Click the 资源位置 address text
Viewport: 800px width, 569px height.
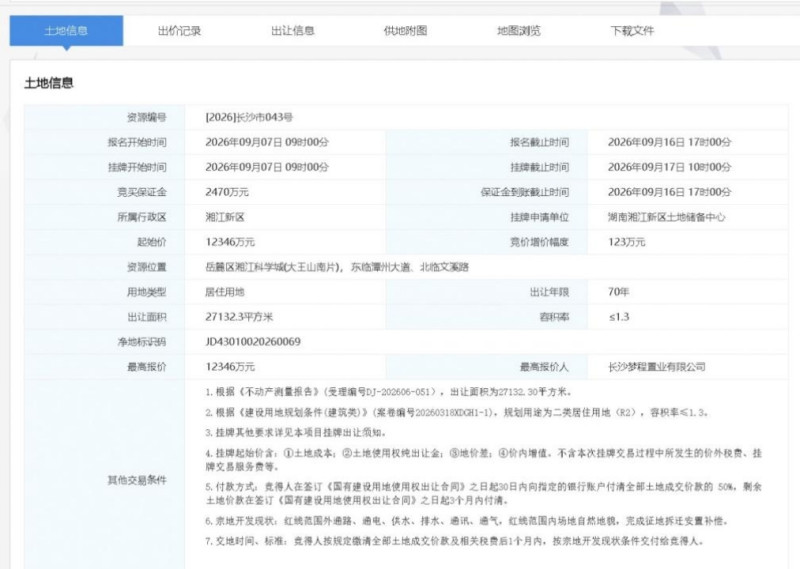pyautogui.click(x=337, y=267)
